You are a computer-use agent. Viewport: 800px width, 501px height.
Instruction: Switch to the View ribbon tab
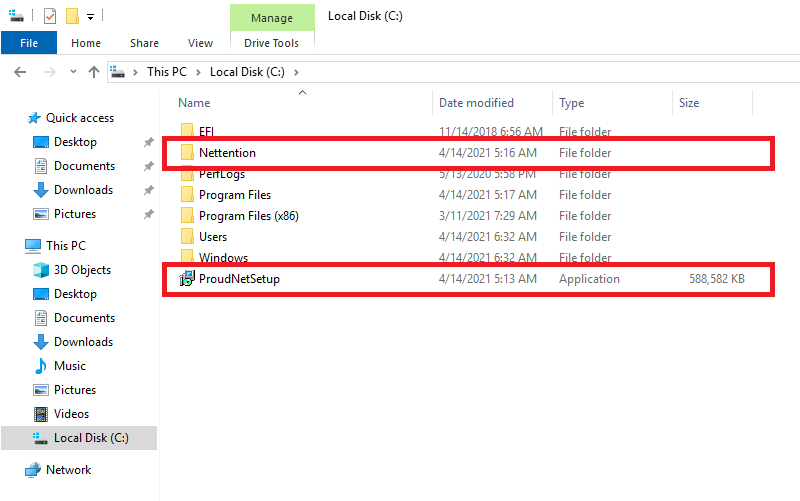coord(200,43)
